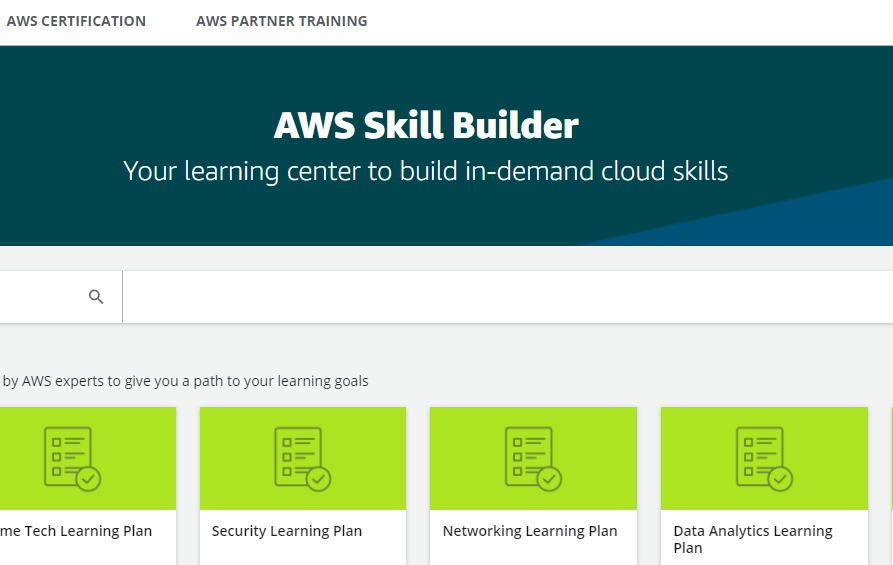893x565 pixels.
Task: Open the AWS Certification menu item
Action: [x=76, y=21]
